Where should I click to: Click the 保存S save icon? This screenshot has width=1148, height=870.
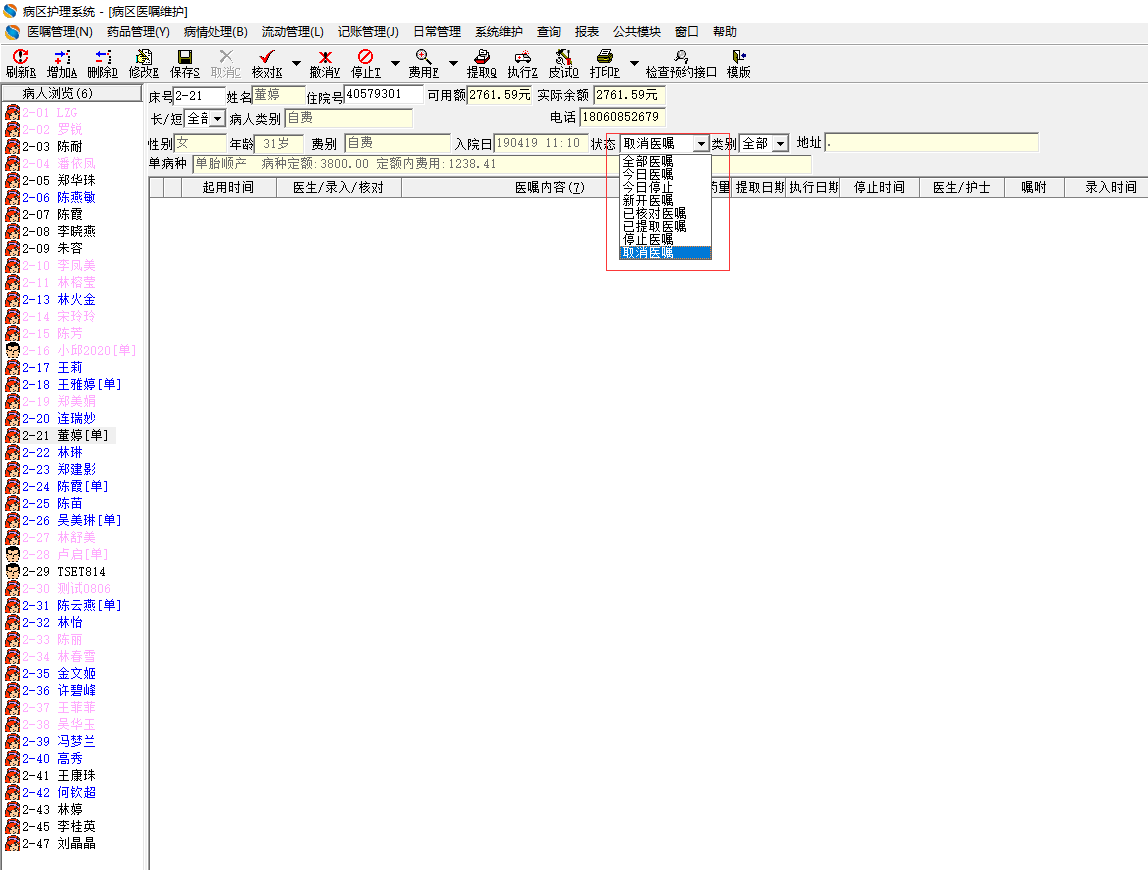[x=184, y=57]
